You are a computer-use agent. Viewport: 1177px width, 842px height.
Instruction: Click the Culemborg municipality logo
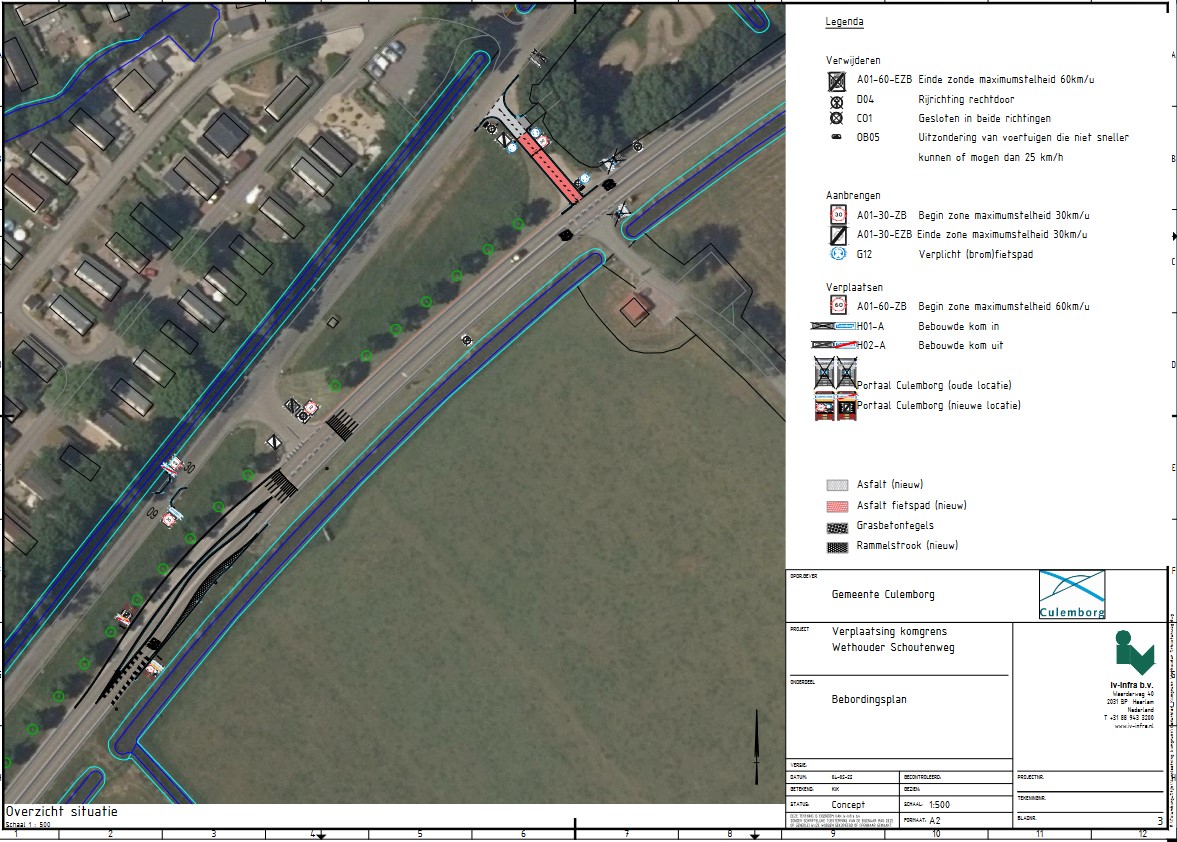click(1072, 595)
